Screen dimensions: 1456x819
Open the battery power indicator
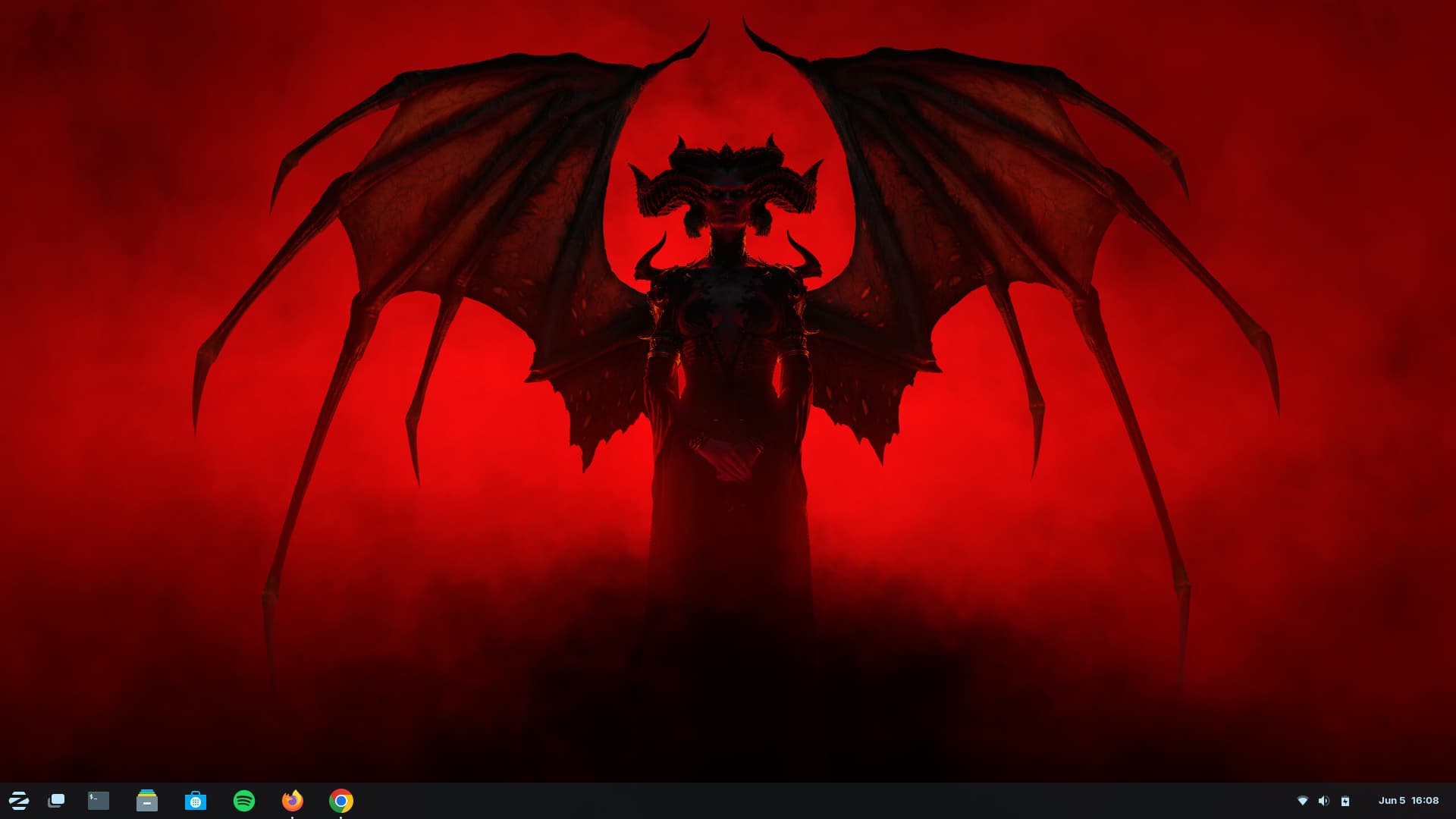tap(1345, 801)
